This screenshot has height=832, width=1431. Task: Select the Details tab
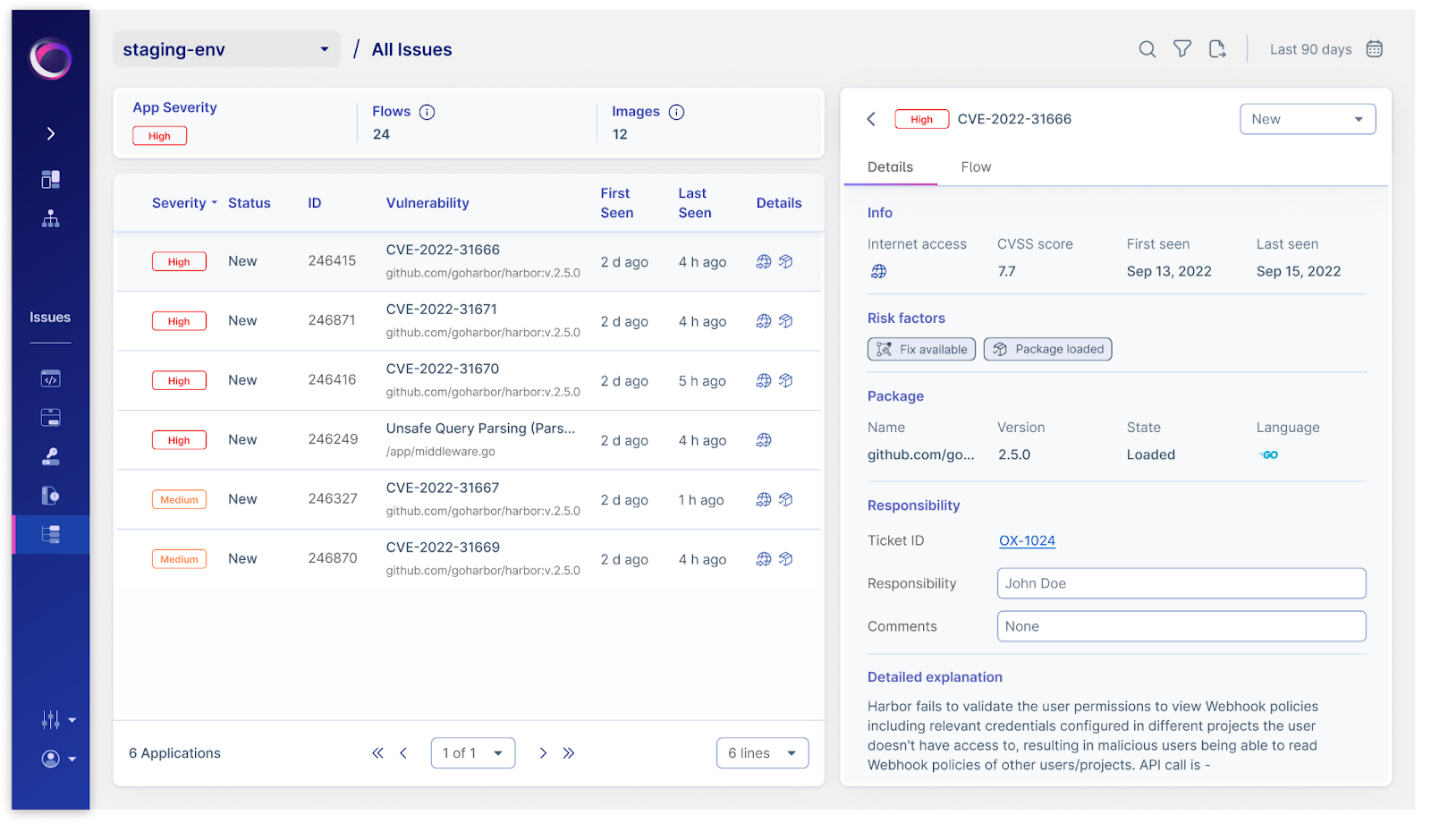889,167
